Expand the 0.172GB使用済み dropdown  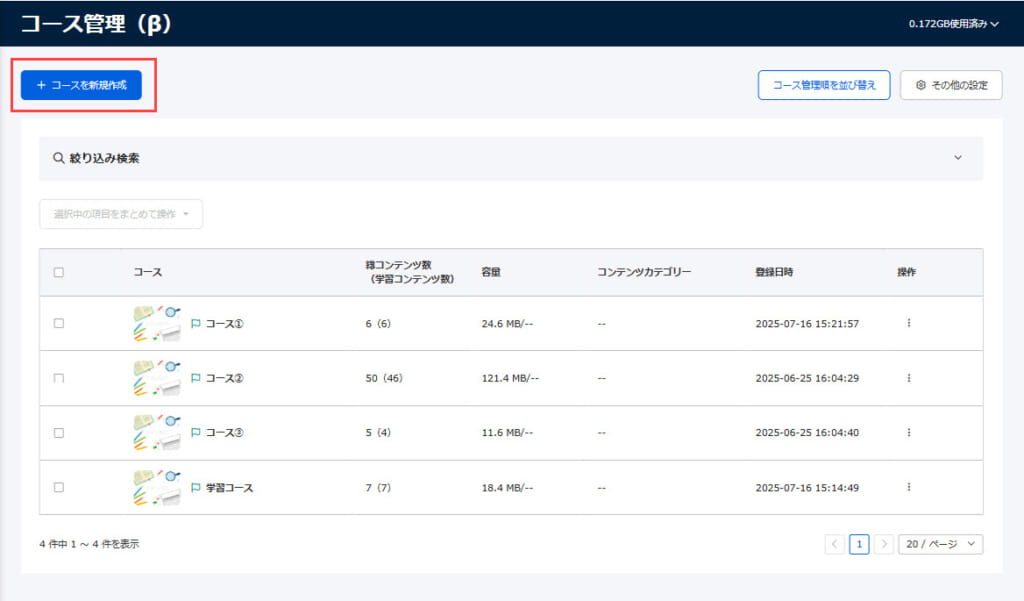[x=953, y=24]
